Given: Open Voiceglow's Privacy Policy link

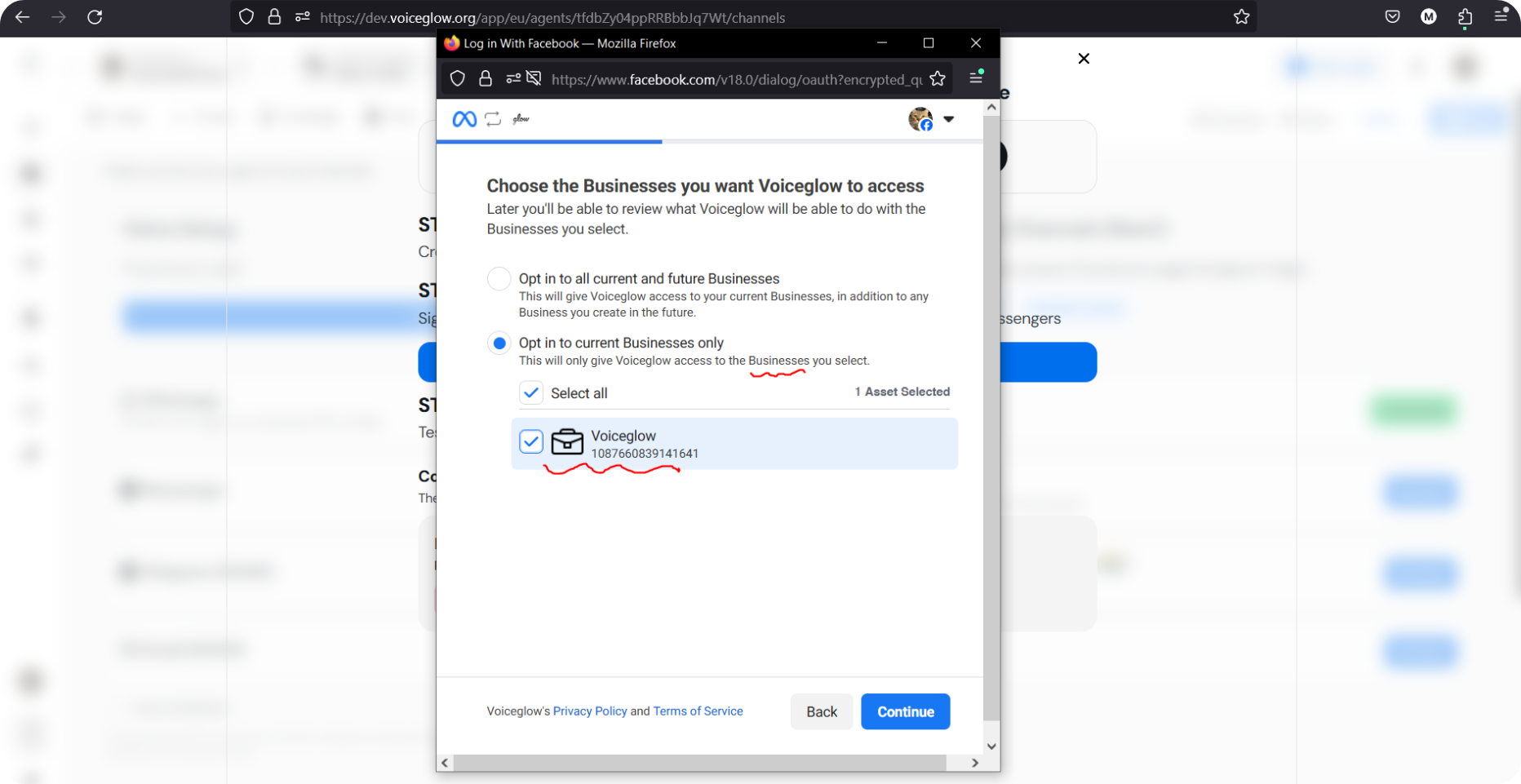Looking at the screenshot, I should tap(590, 711).
